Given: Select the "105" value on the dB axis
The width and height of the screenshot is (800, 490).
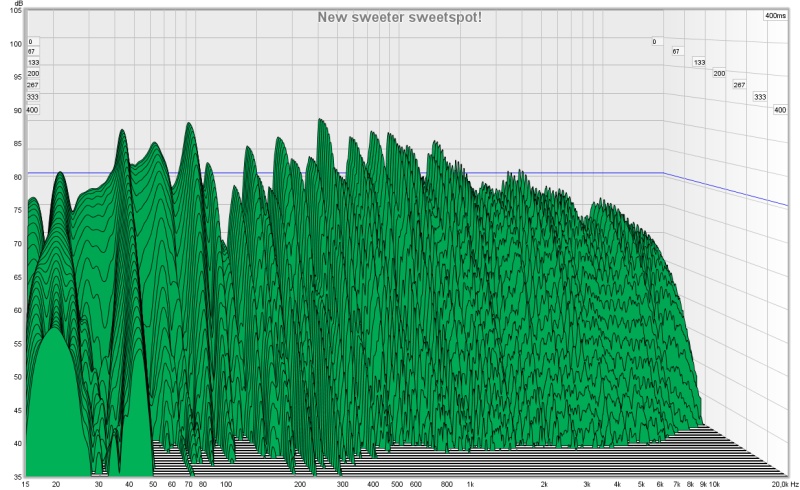Looking at the screenshot, I should 16,11.
